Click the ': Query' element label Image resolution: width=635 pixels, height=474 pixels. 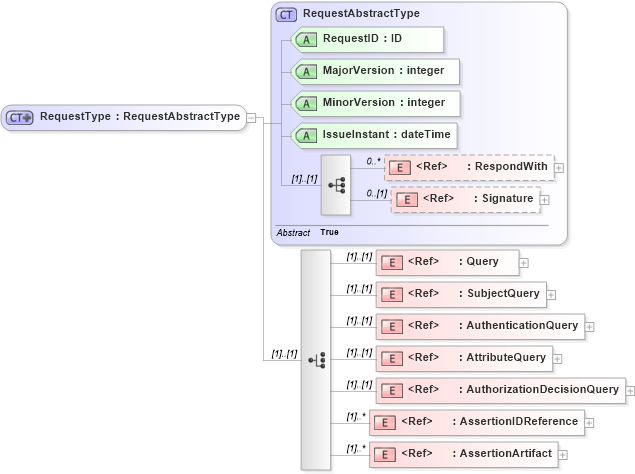[x=479, y=262]
